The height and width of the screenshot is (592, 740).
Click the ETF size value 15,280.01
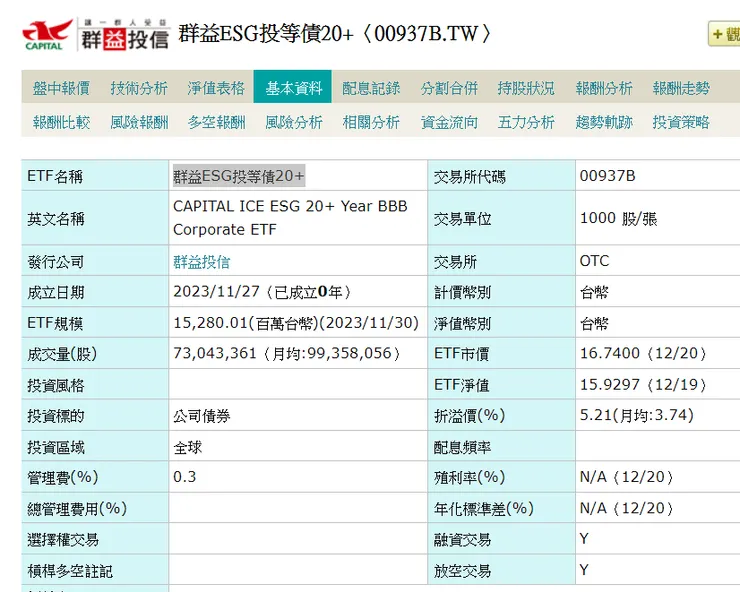[210, 323]
